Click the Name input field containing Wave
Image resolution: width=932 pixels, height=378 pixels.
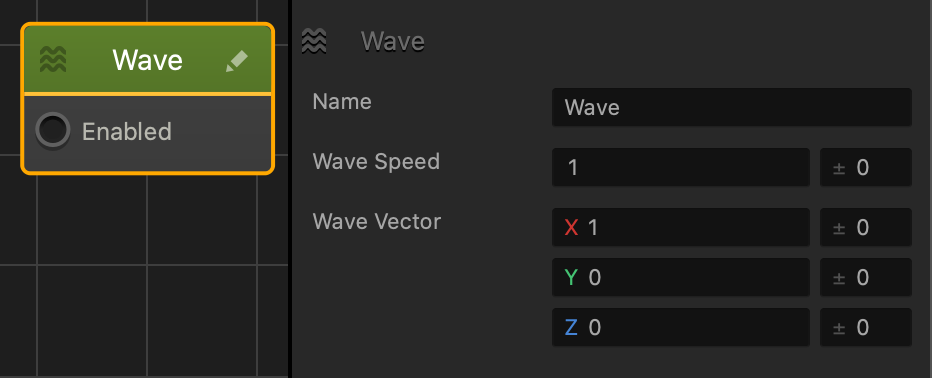(x=732, y=107)
